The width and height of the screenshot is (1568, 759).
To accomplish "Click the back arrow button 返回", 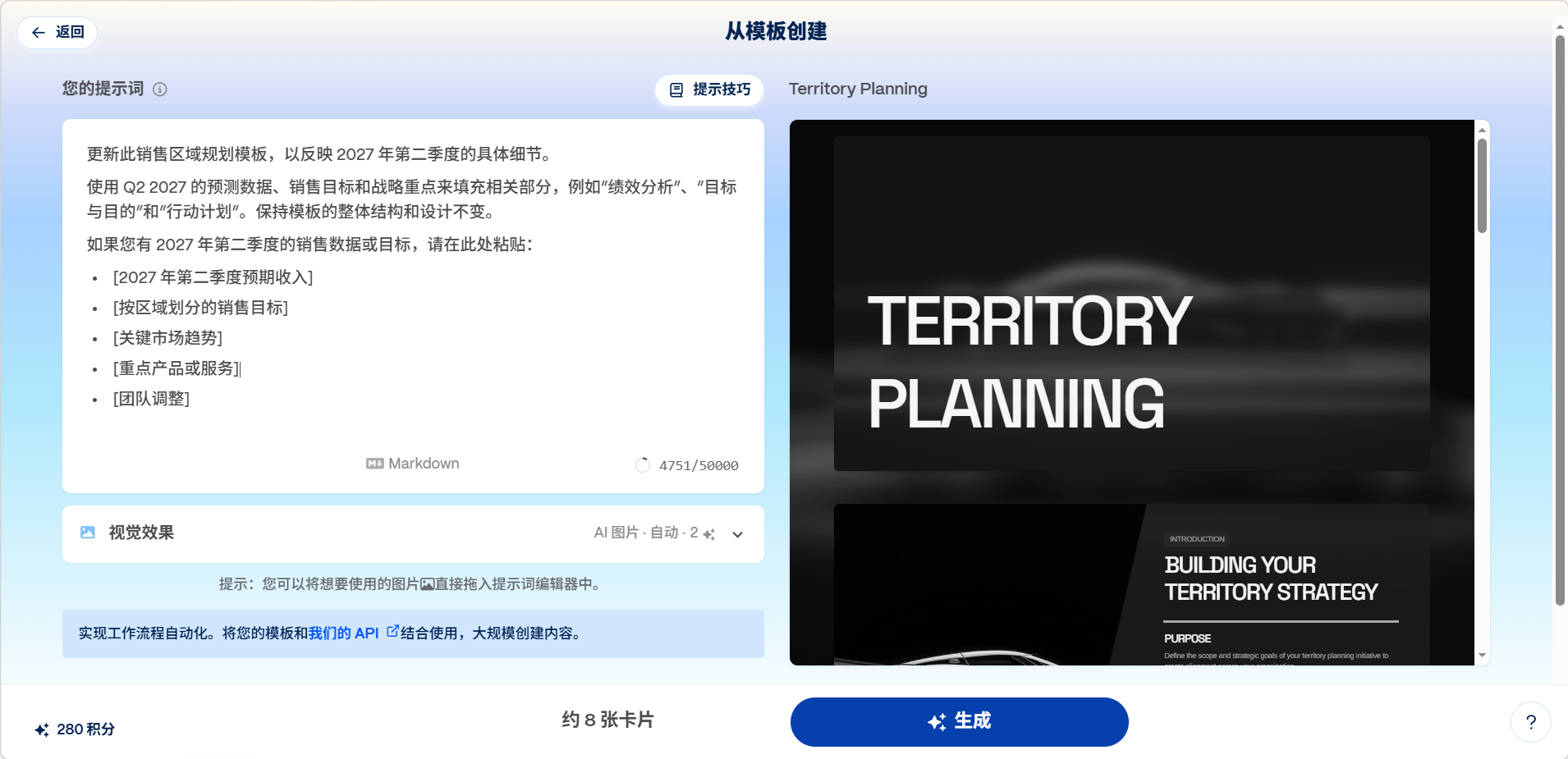I will coord(57,32).
